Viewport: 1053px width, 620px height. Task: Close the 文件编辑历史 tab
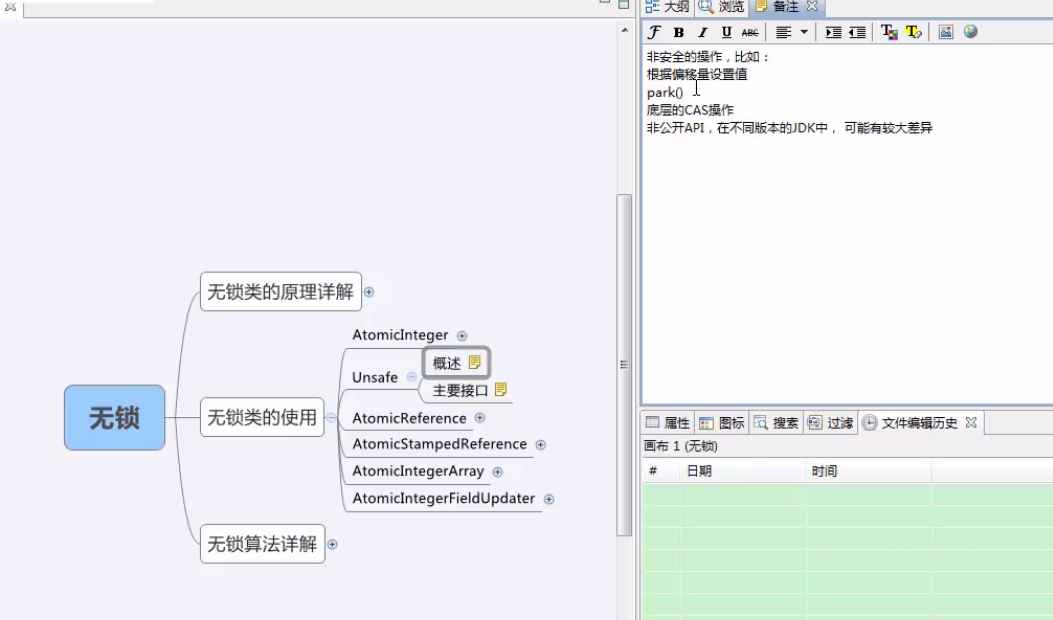[x=971, y=423]
